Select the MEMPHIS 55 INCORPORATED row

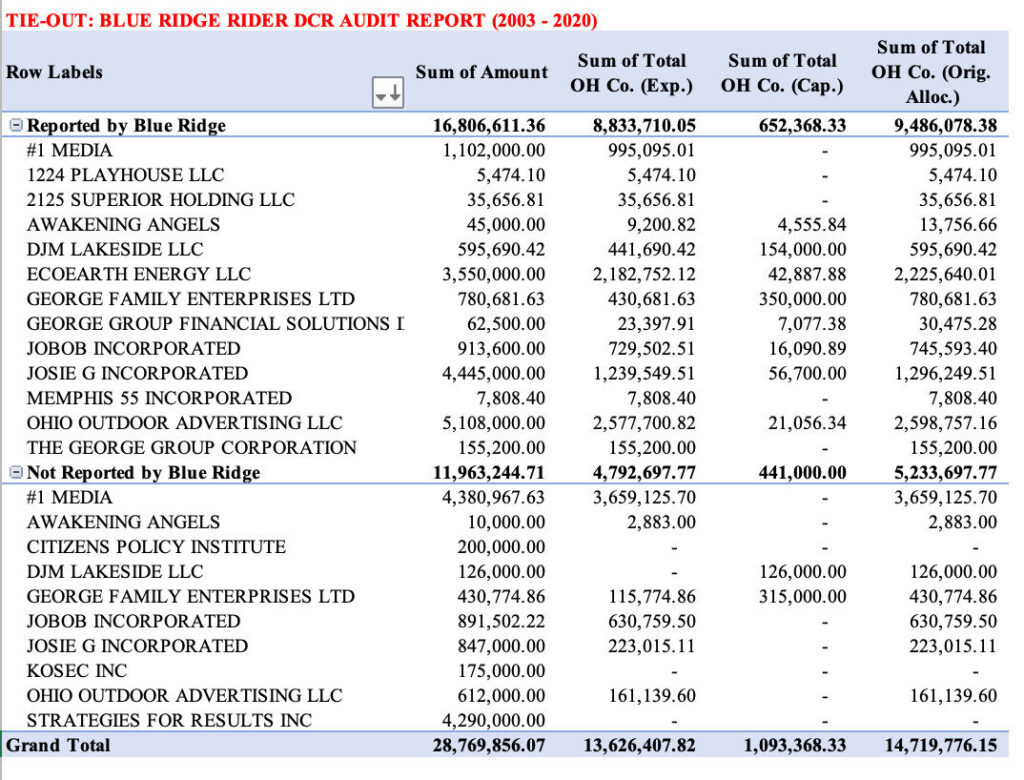[159, 398]
